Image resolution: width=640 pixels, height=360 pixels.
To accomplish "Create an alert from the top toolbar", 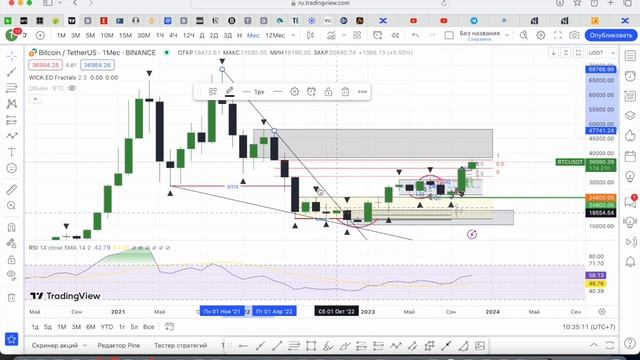I will 378,36.
